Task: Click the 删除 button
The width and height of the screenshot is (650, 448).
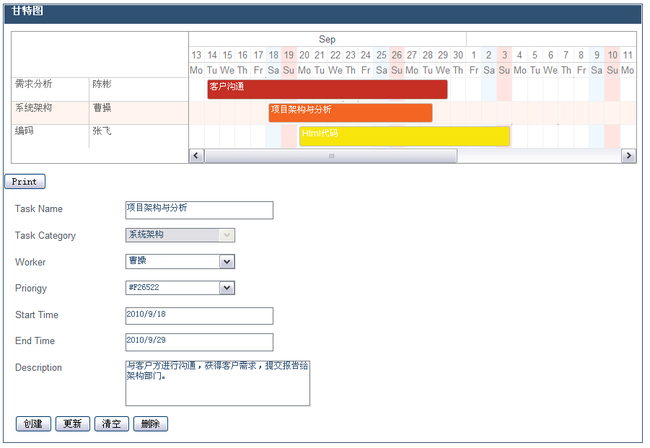Action: click(x=150, y=424)
